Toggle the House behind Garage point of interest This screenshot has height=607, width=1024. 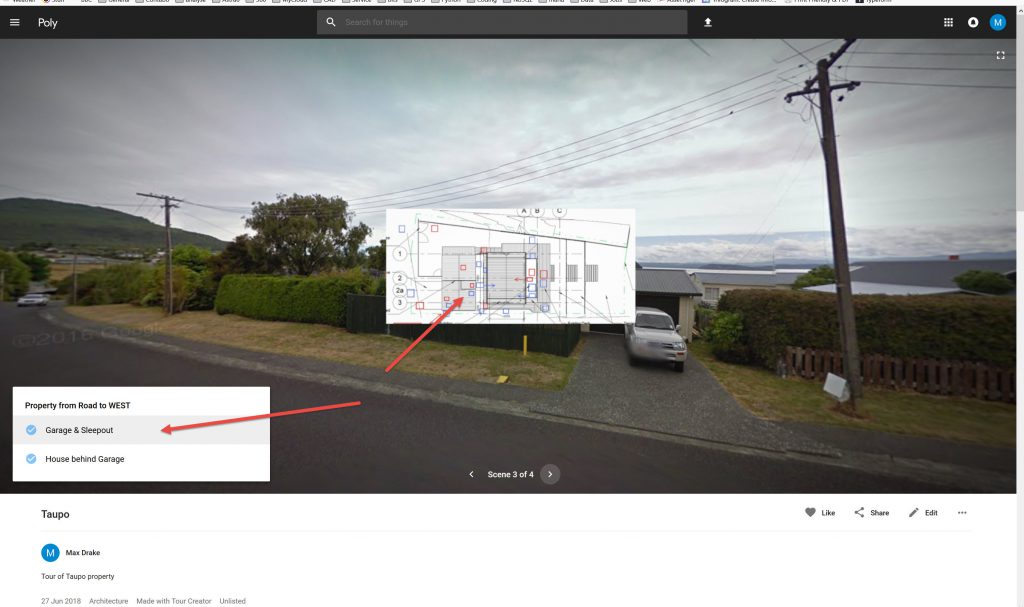point(141,459)
